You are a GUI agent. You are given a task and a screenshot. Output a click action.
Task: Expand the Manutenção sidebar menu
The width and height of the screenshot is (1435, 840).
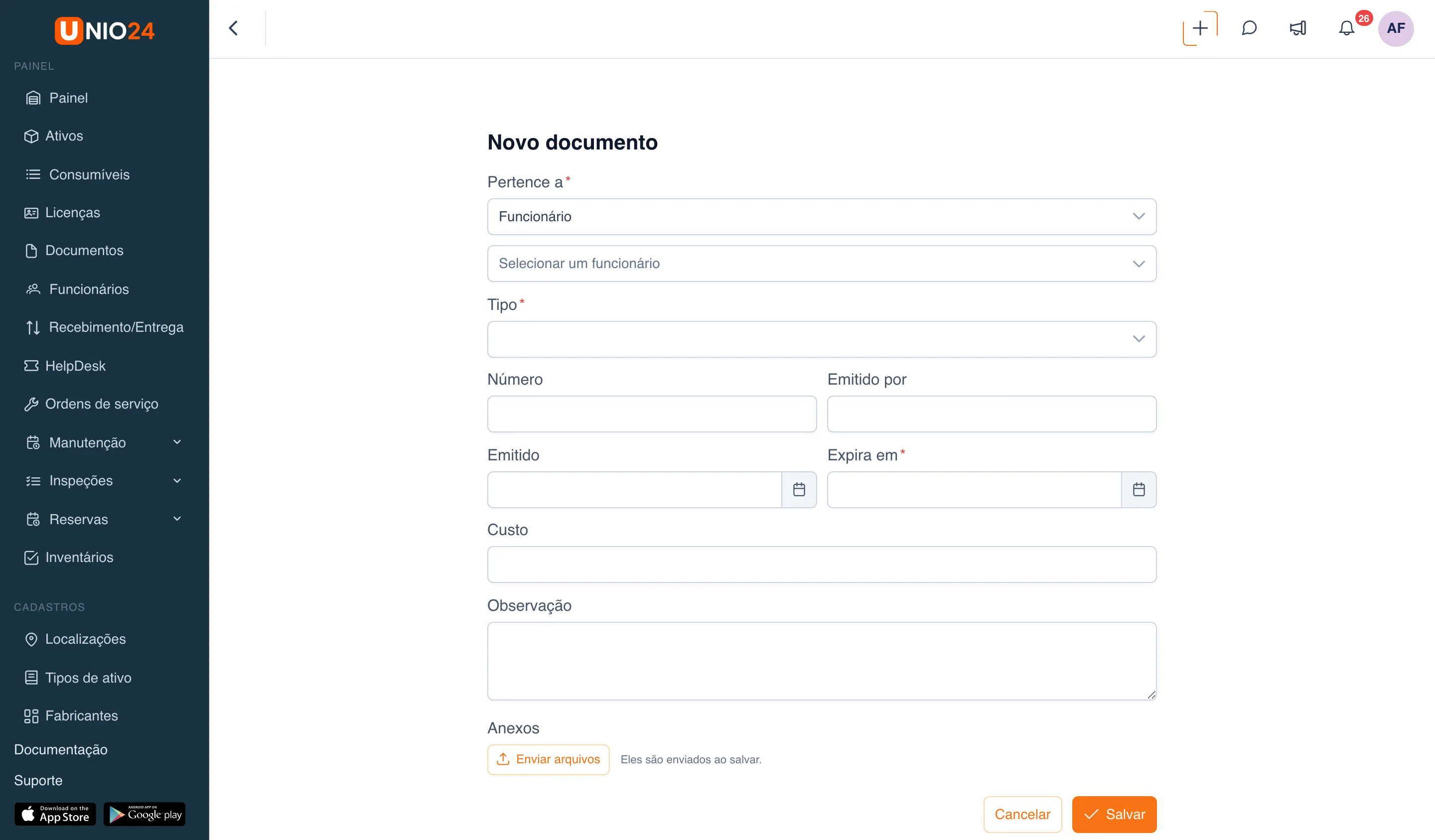pyautogui.click(x=104, y=442)
